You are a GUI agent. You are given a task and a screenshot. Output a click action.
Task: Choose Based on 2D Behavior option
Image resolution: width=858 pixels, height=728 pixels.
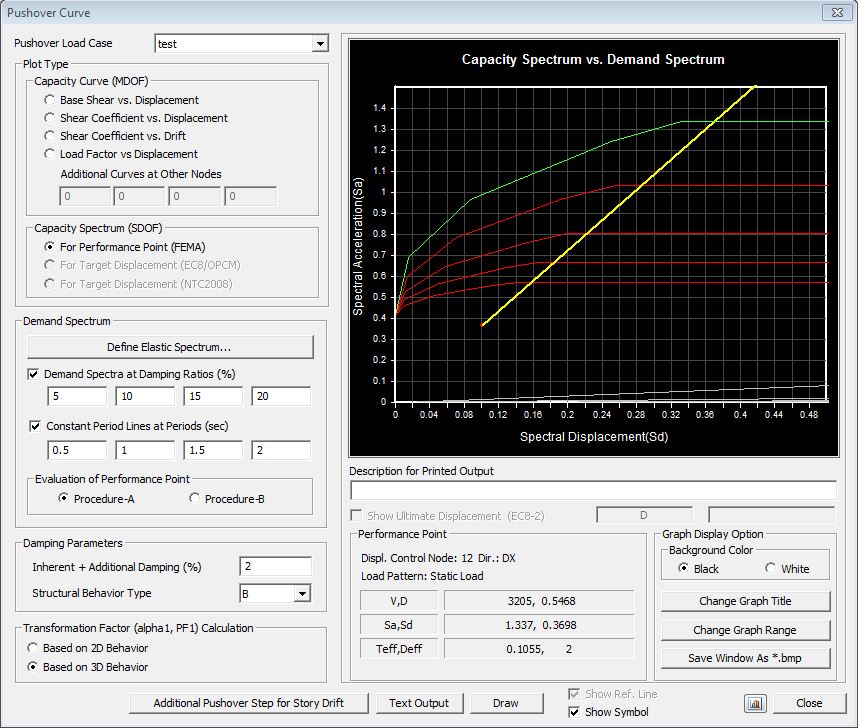33,648
